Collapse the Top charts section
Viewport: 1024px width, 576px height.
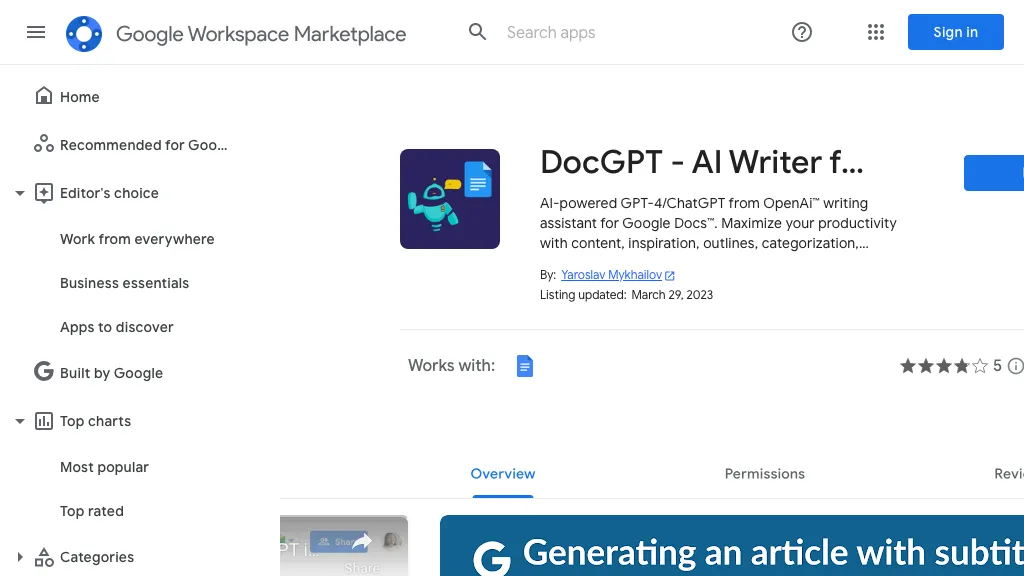click(x=20, y=421)
